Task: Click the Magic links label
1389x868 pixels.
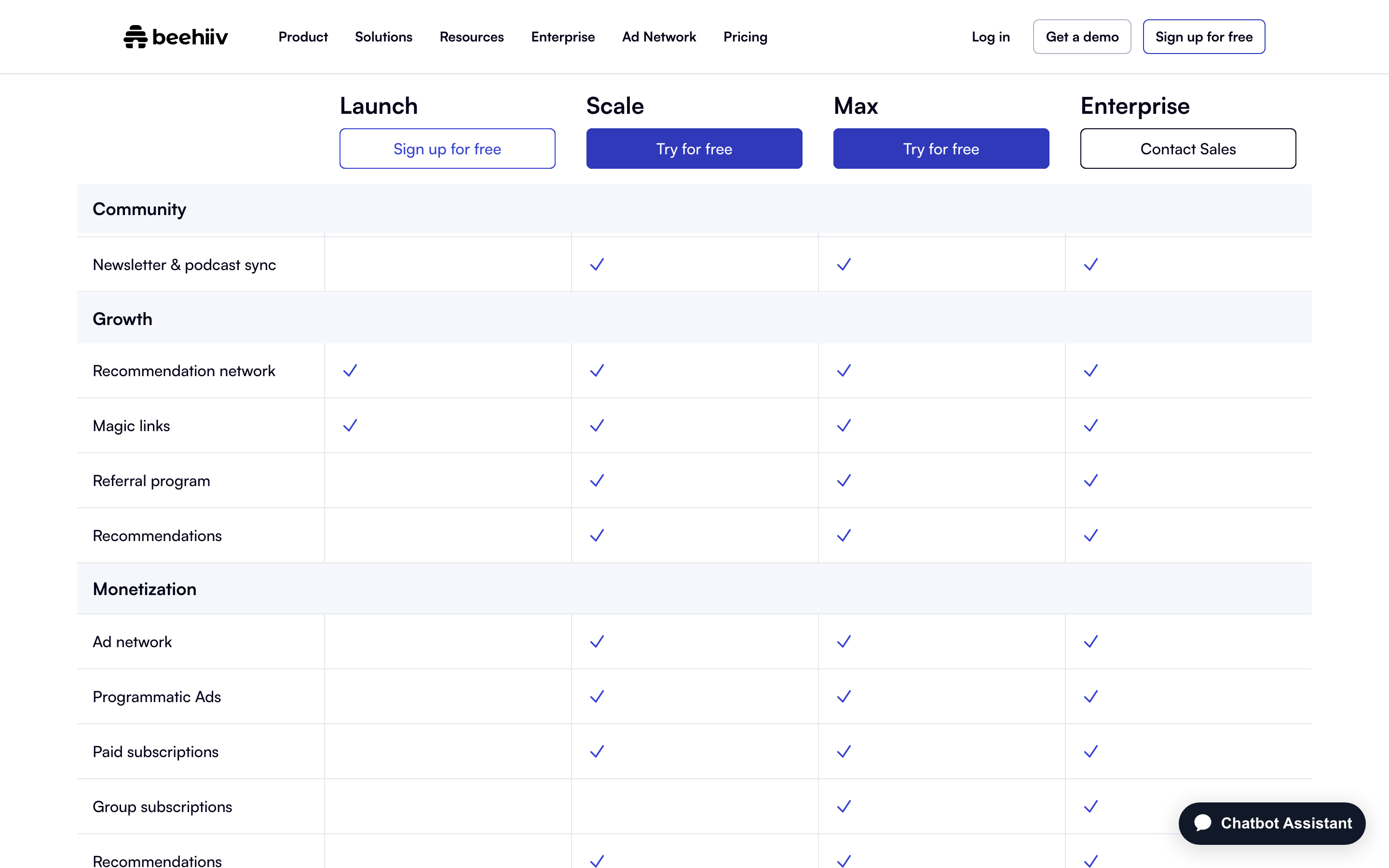Action: (132, 426)
